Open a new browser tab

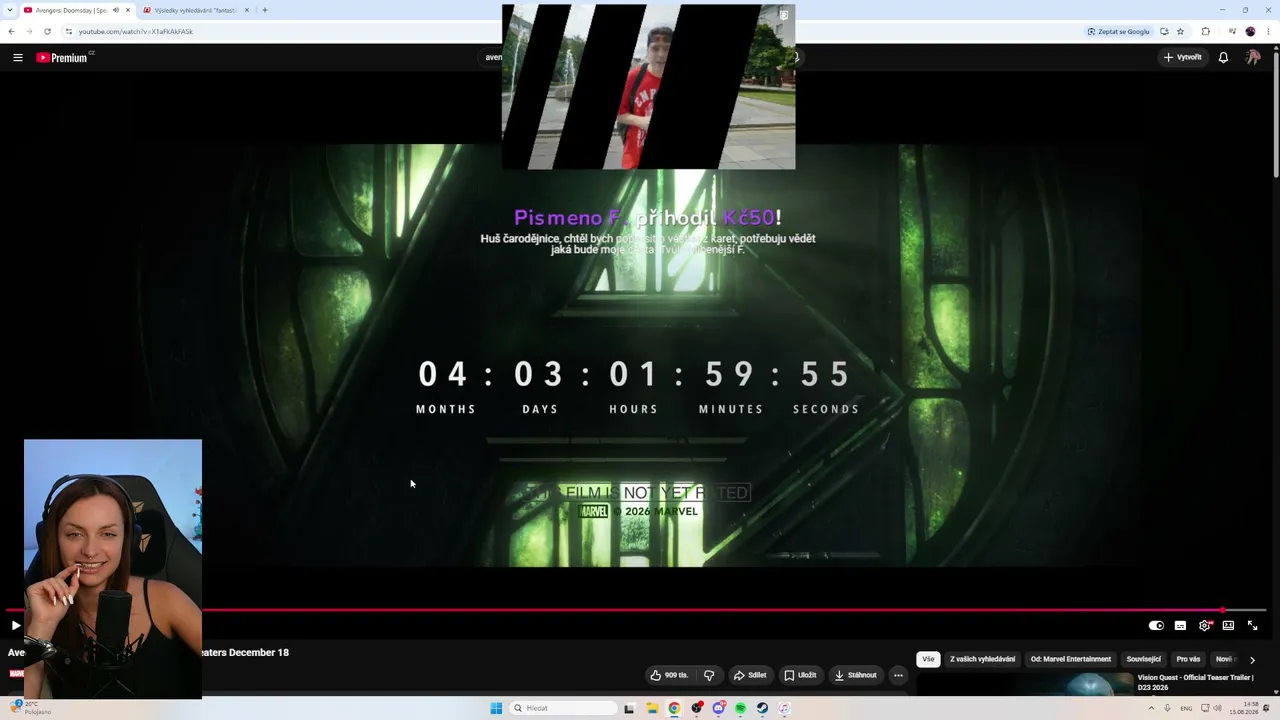(265, 10)
